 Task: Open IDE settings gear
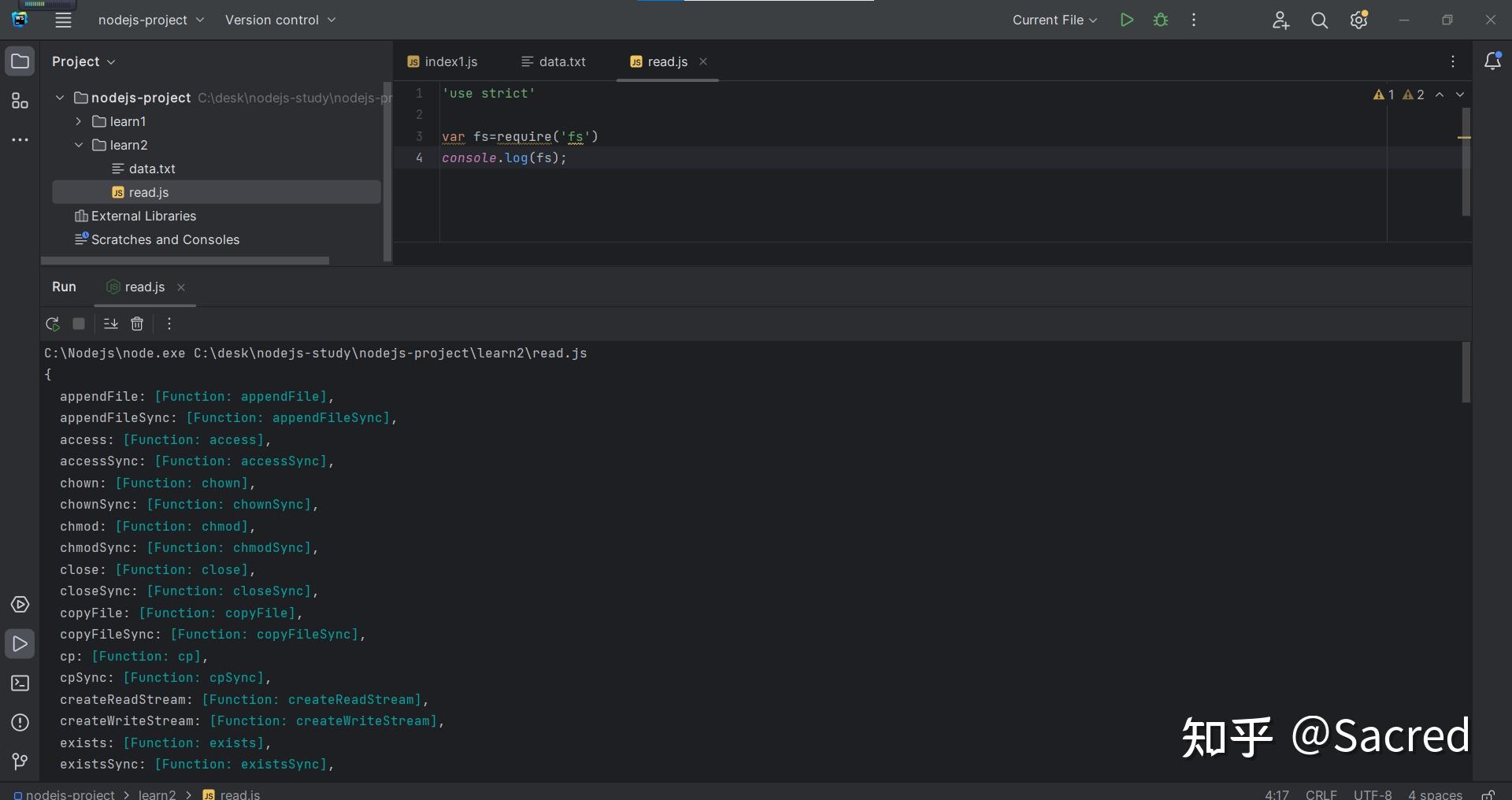(1359, 20)
